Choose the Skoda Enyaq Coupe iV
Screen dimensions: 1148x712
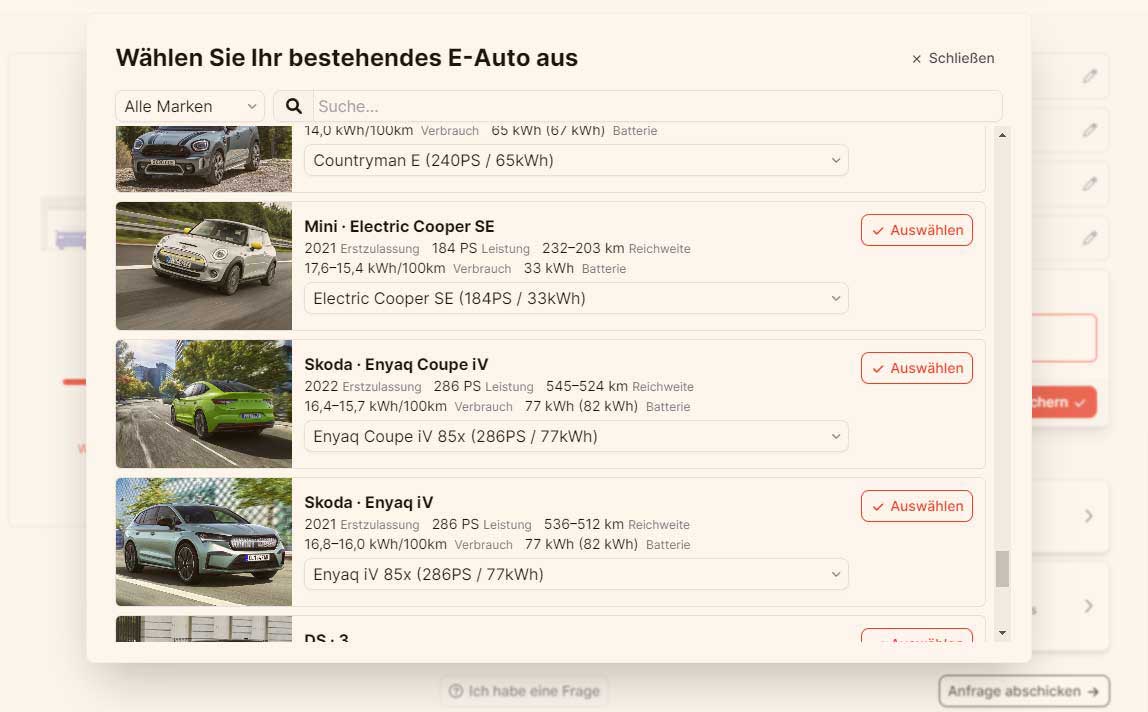(x=916, y=368)
